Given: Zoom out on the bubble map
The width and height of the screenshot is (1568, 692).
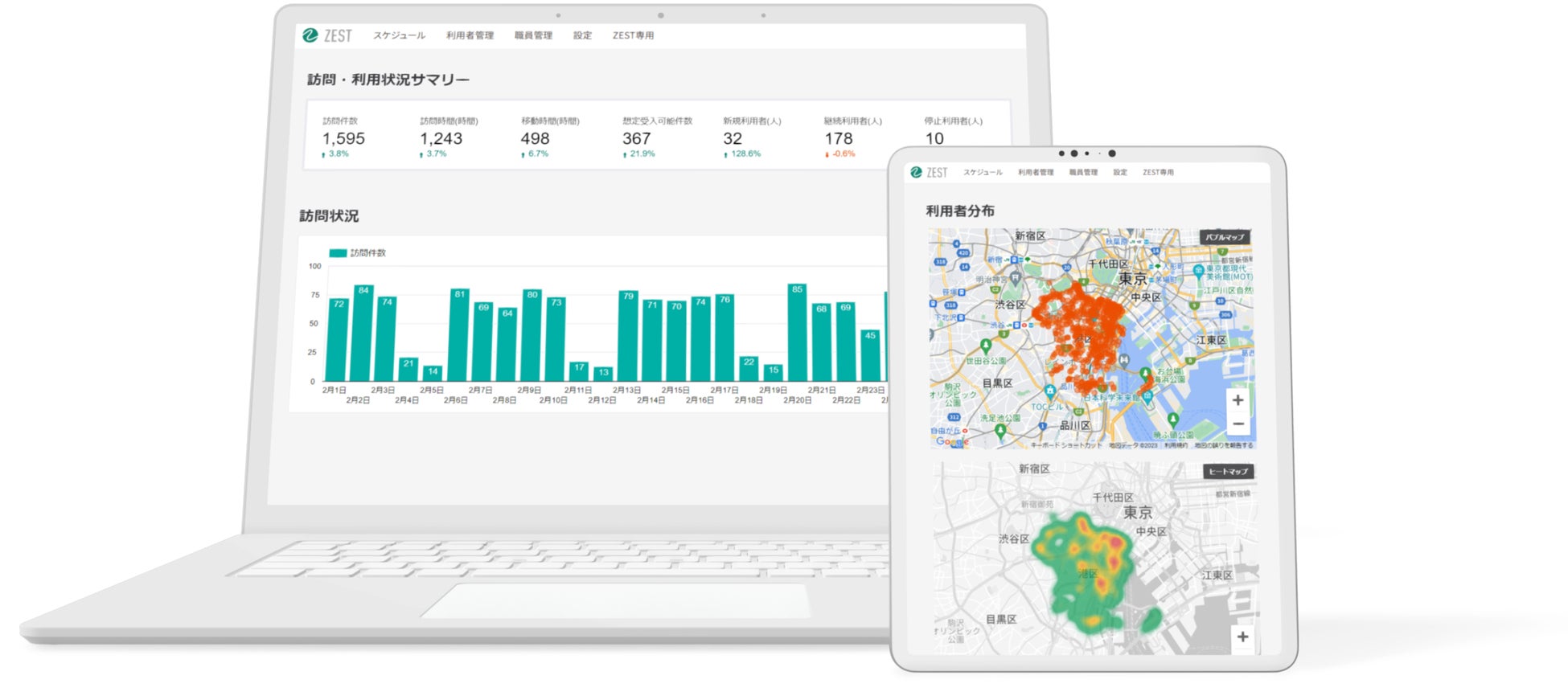Looking at the screenshot, I should 1238,424.
